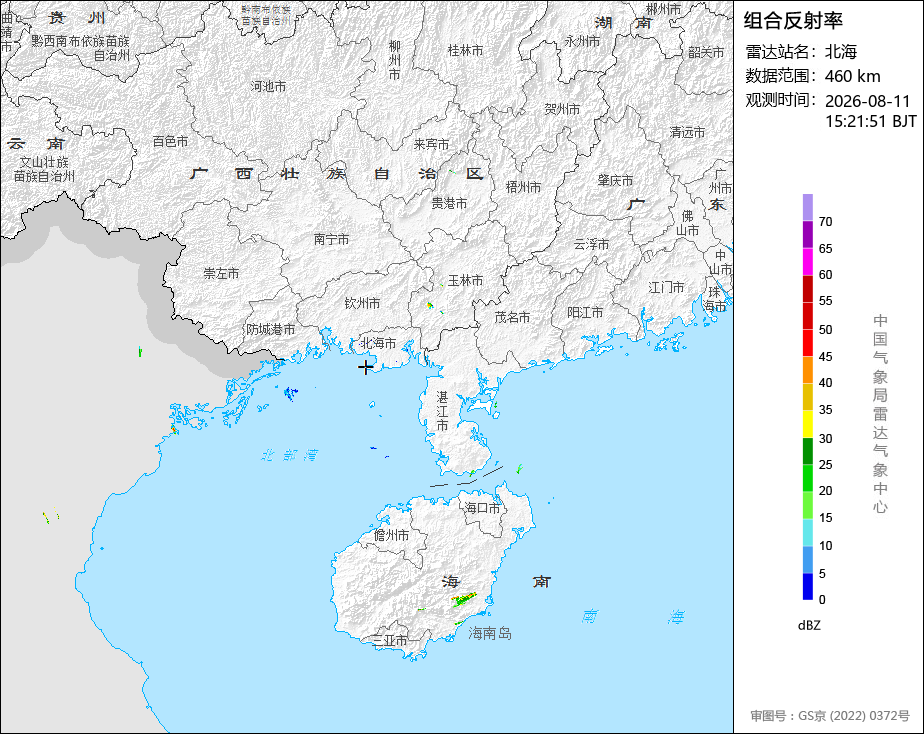This screenshot has width=924, height=734.
Task: Click the dark blue 0 dBZ legend swatch
Action: pyautogui.click(x=807, y=587)
